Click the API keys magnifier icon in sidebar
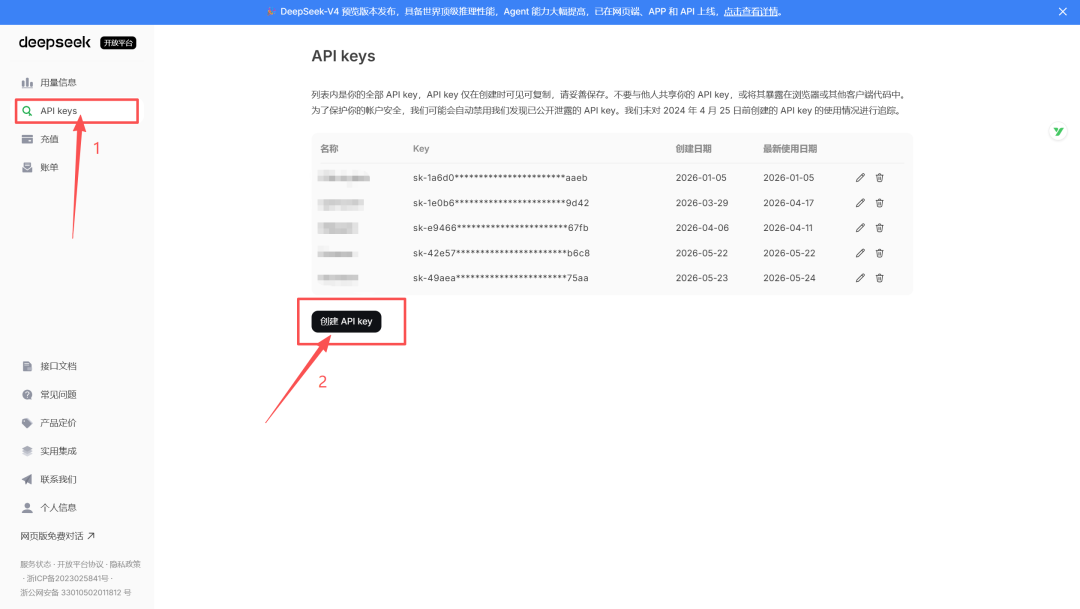1080x609 pixels. [27, 111]
